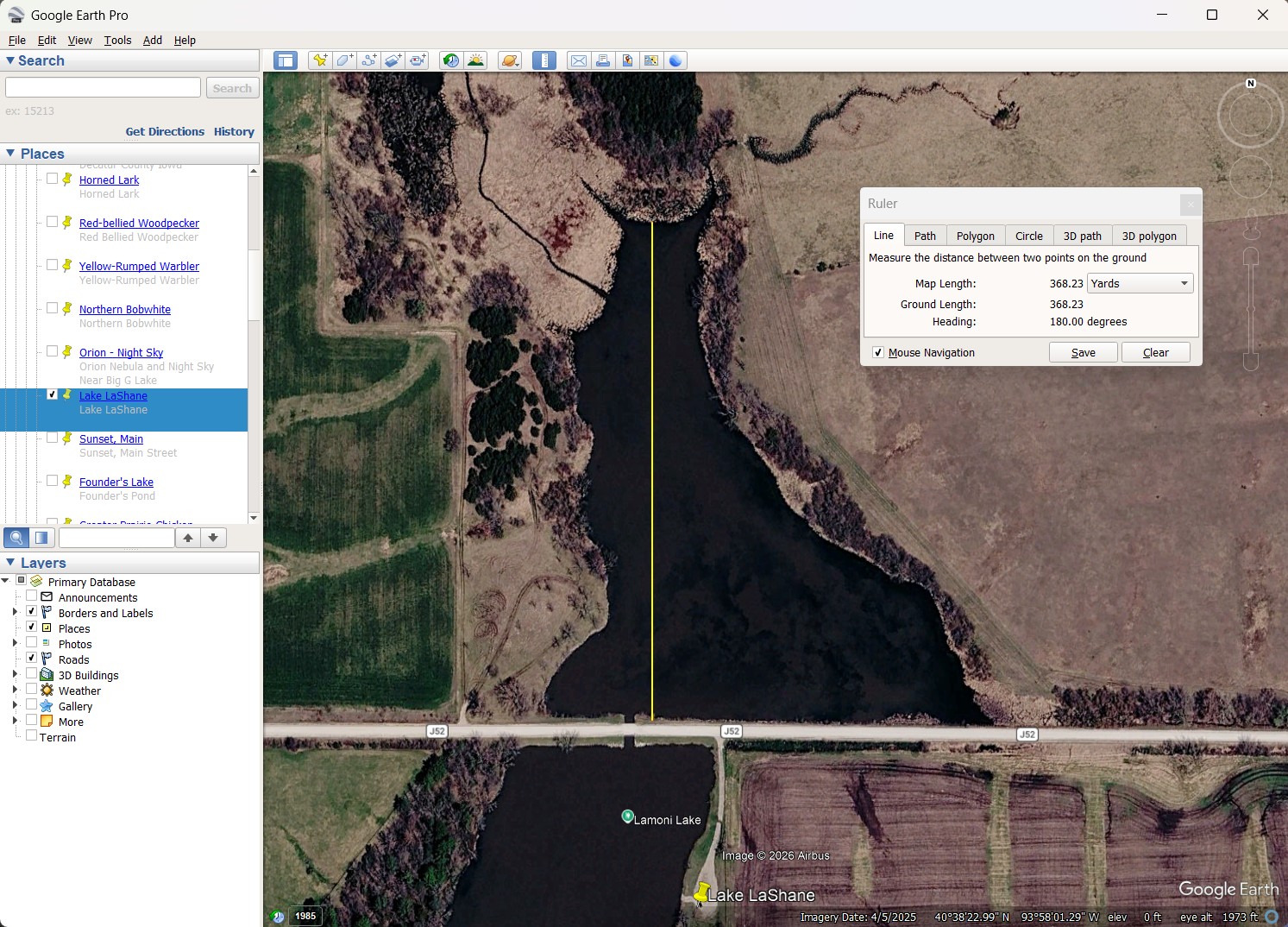Open the Tools menu
Viewport: 1288px width, 927px height.
coord(117,40)
